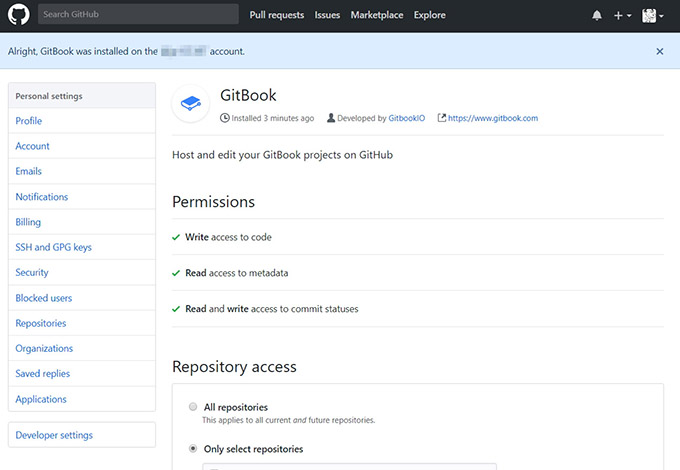Open Account in the settings sidebar
680x470 pixels.
click(82, 146)
